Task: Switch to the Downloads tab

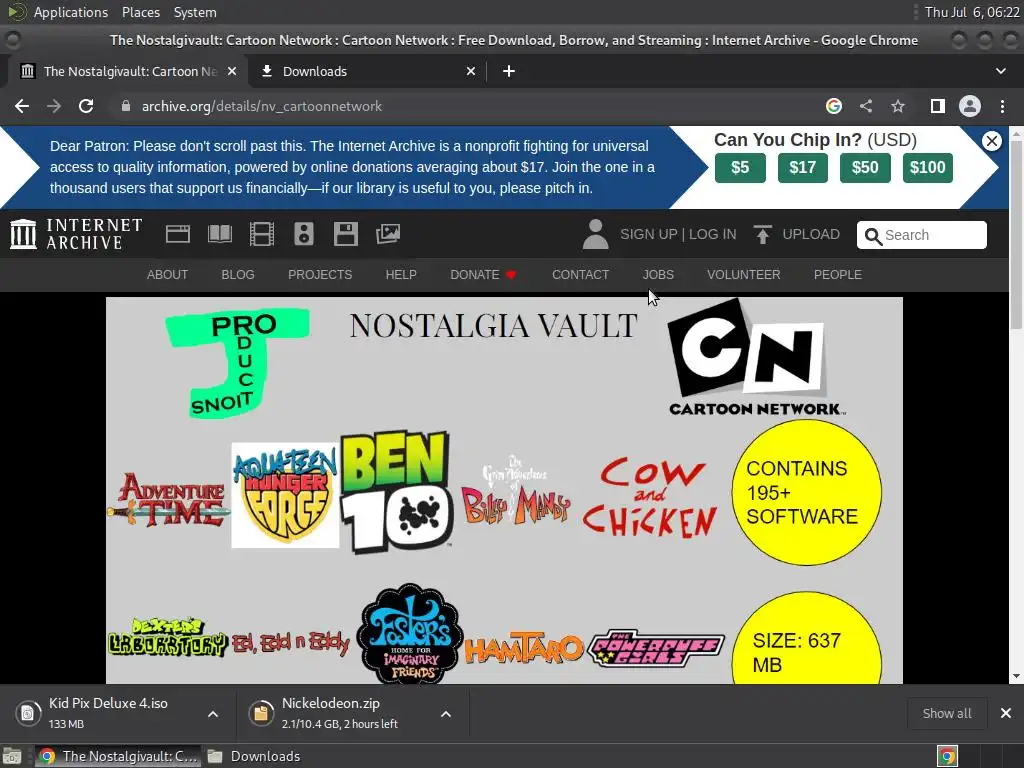Action: tap(368, 71)
